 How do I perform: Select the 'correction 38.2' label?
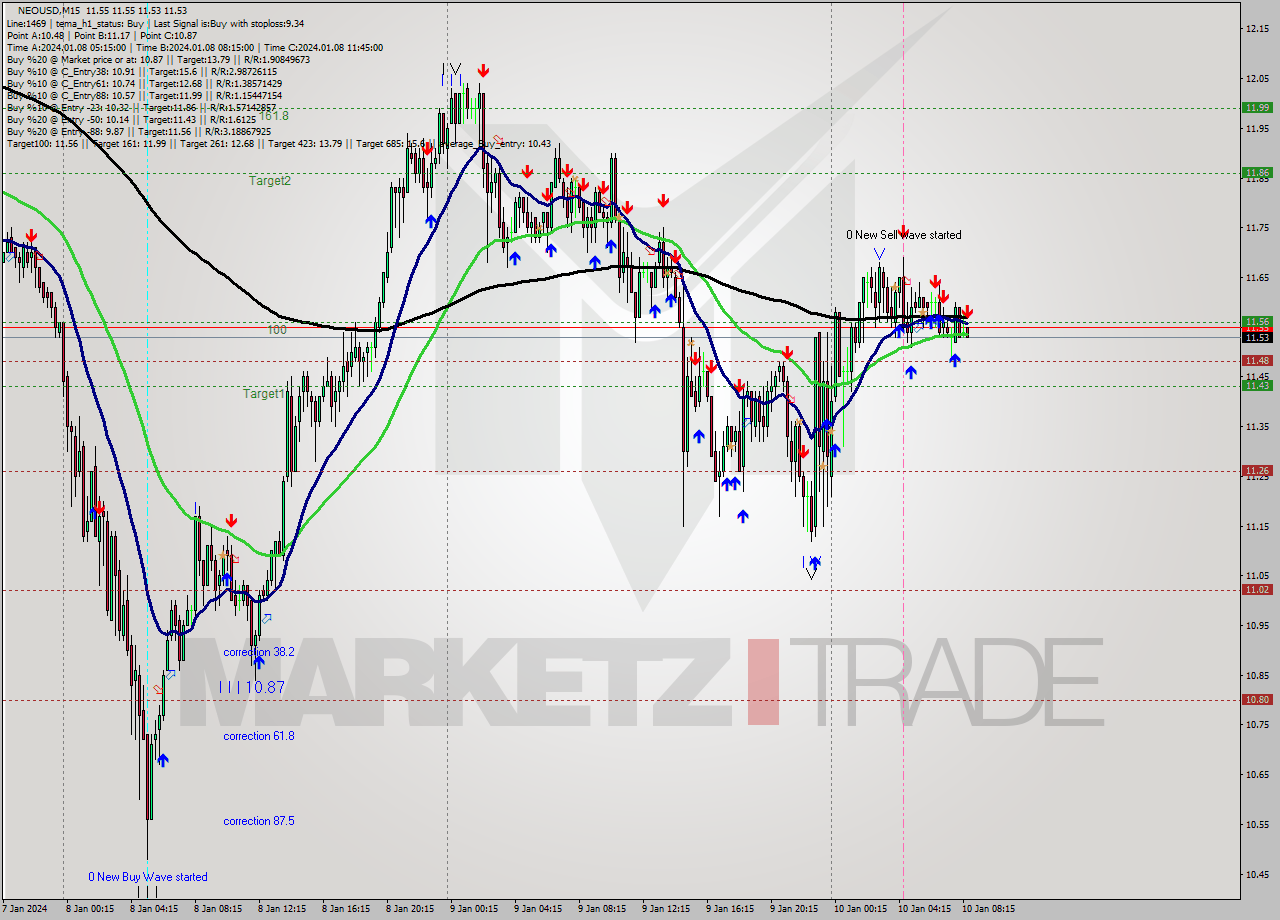point(259,652)
